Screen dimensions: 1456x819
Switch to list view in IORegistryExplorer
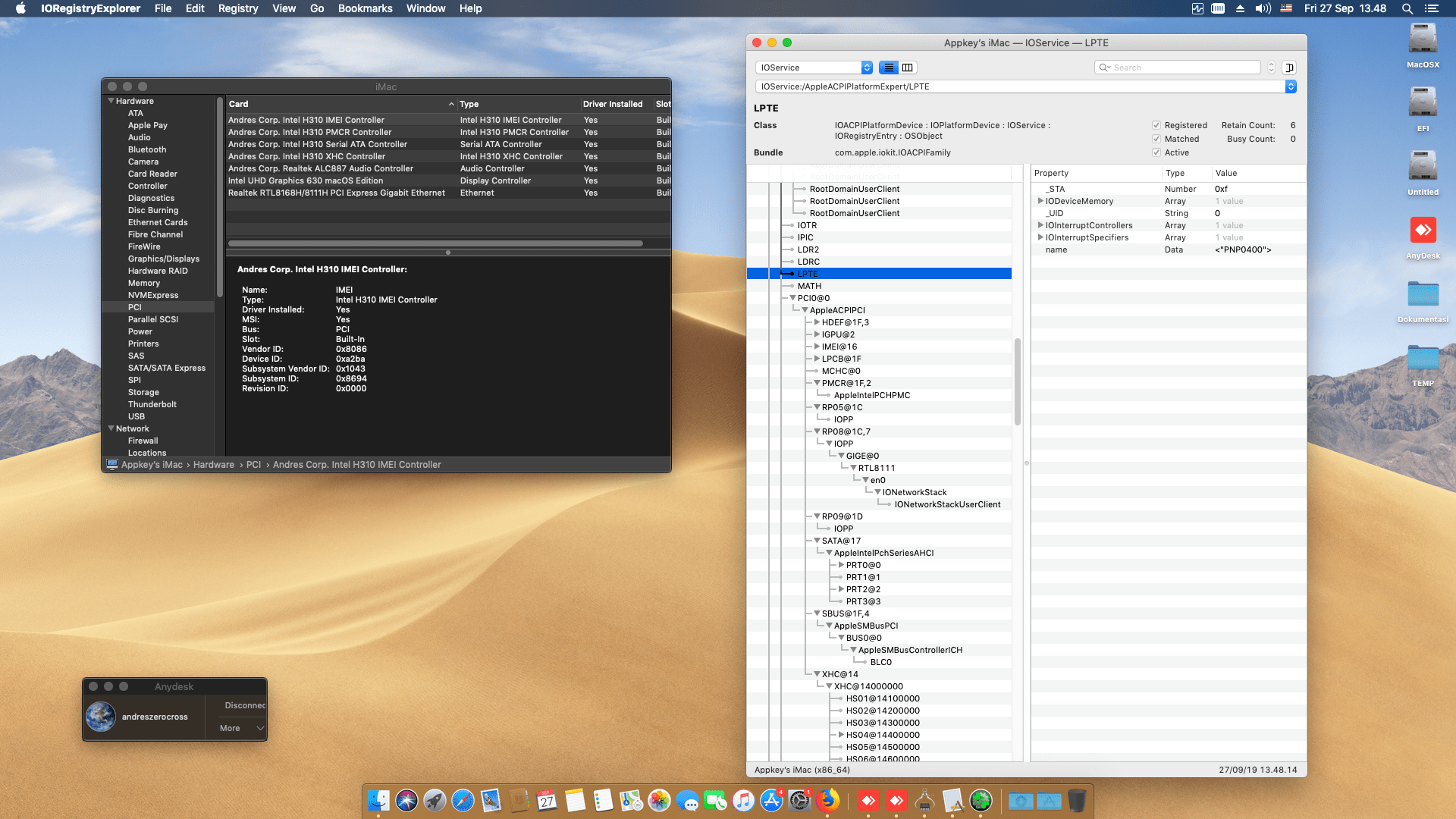tap(889, 67)
